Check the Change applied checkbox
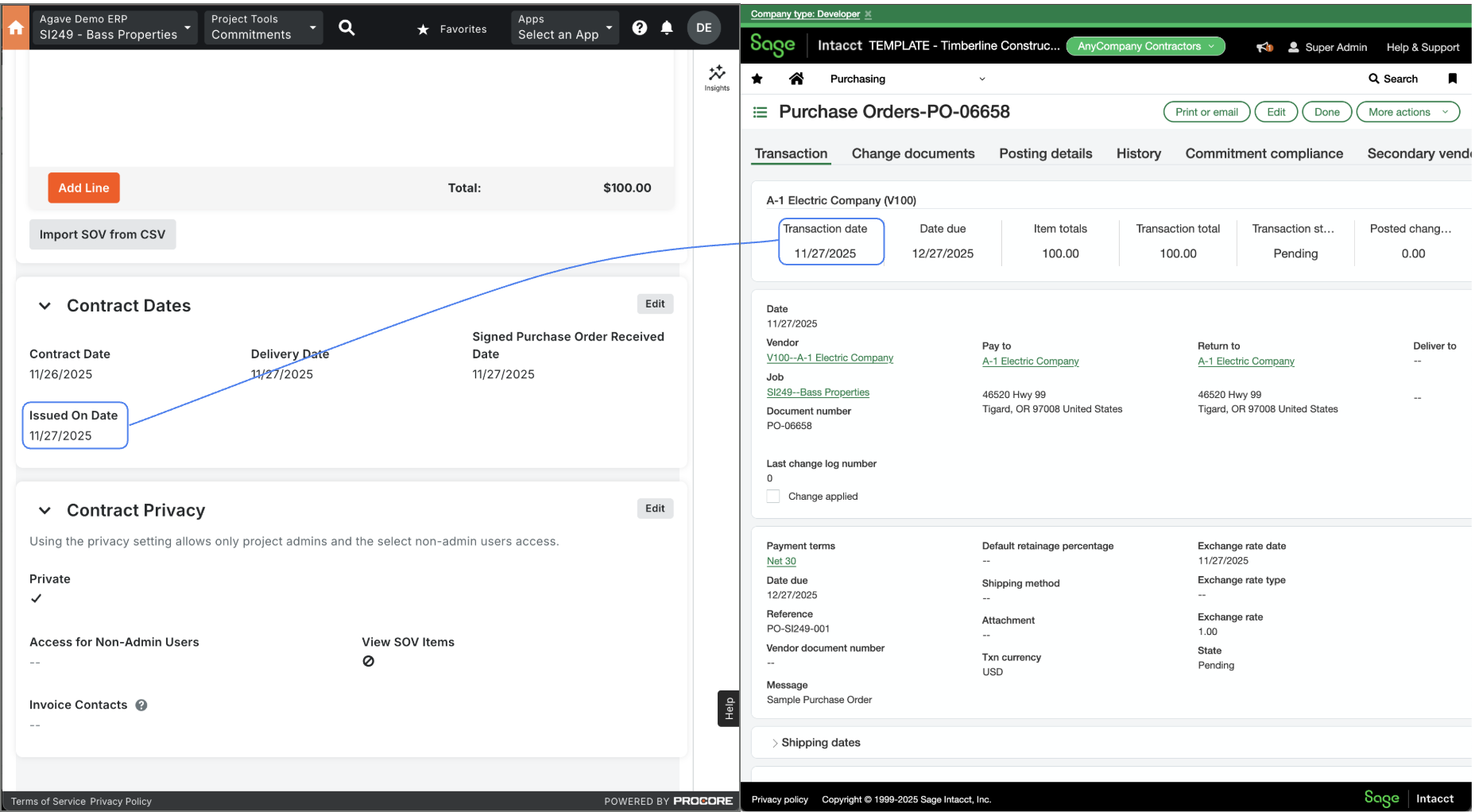 772,496
